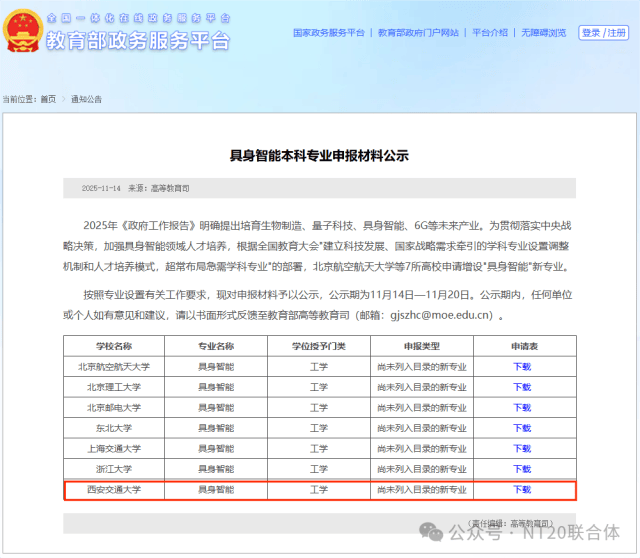640x558 pixels.
Task: Select the 西安交通大学 school name cell
Action: (x=113, y=490)
